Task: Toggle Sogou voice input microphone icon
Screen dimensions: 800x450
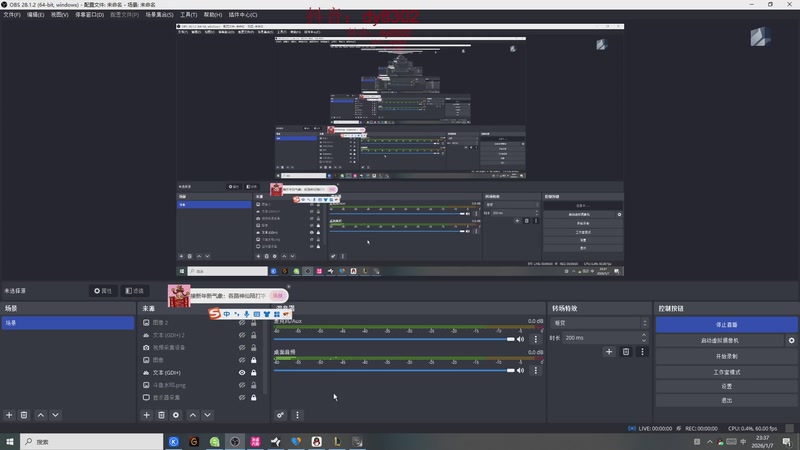Action: 246,314
